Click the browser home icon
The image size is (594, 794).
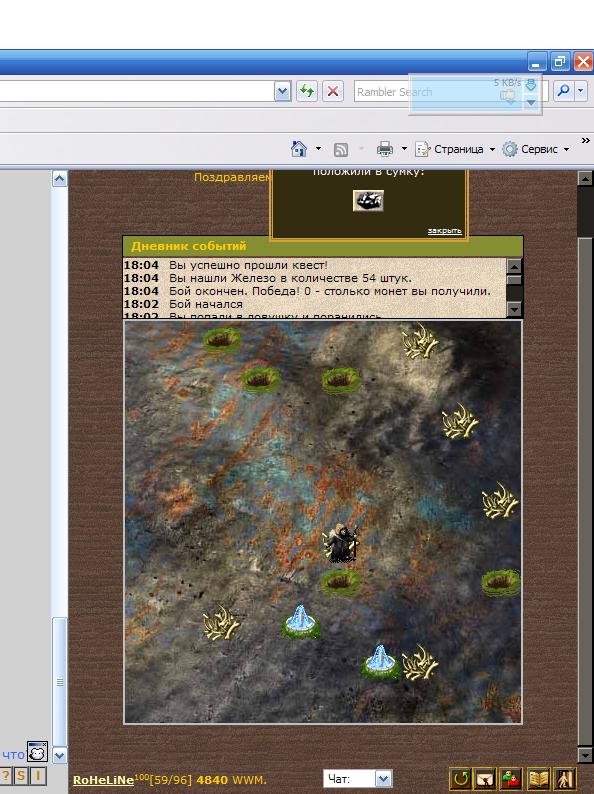click(x=299, y=149)
